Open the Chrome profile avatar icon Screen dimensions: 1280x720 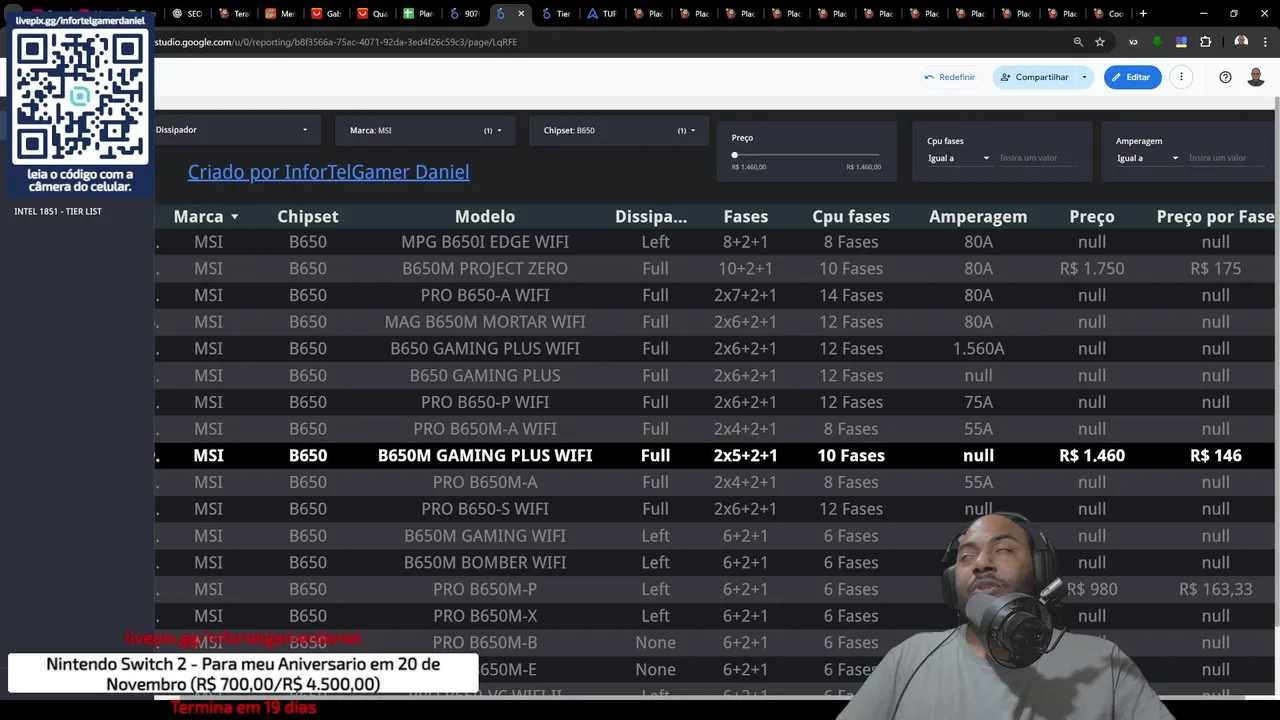point(1241,42)
